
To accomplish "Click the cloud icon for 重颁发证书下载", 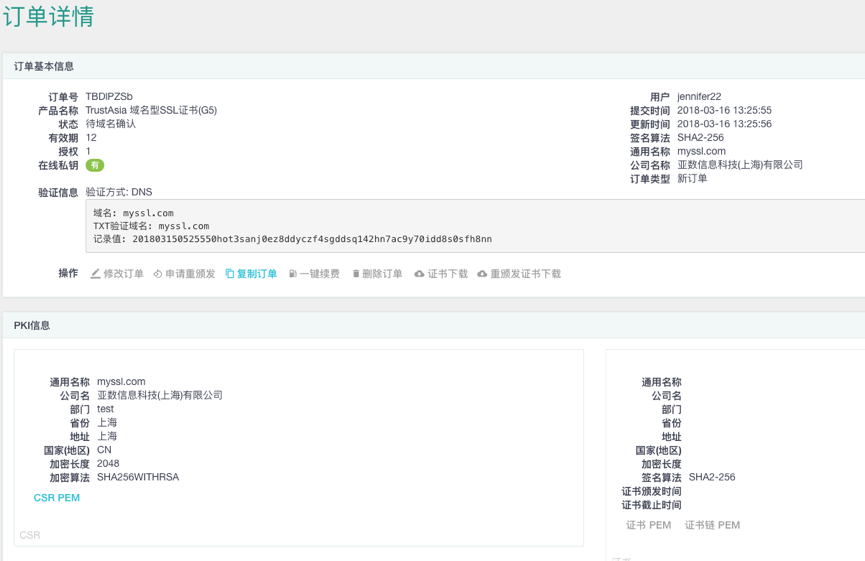I will [x=482, y=274].
